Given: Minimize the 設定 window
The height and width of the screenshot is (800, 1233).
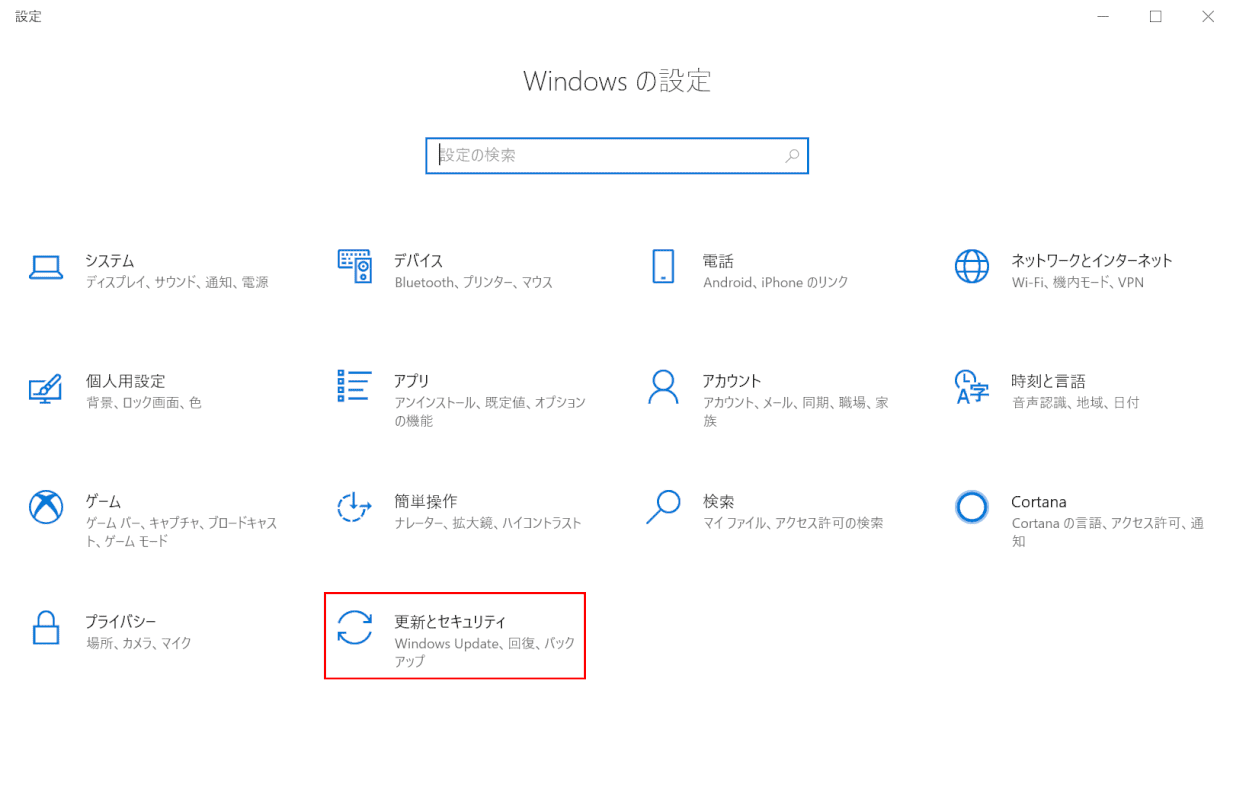Looking at the screenshot, I should coord(1104,17).
